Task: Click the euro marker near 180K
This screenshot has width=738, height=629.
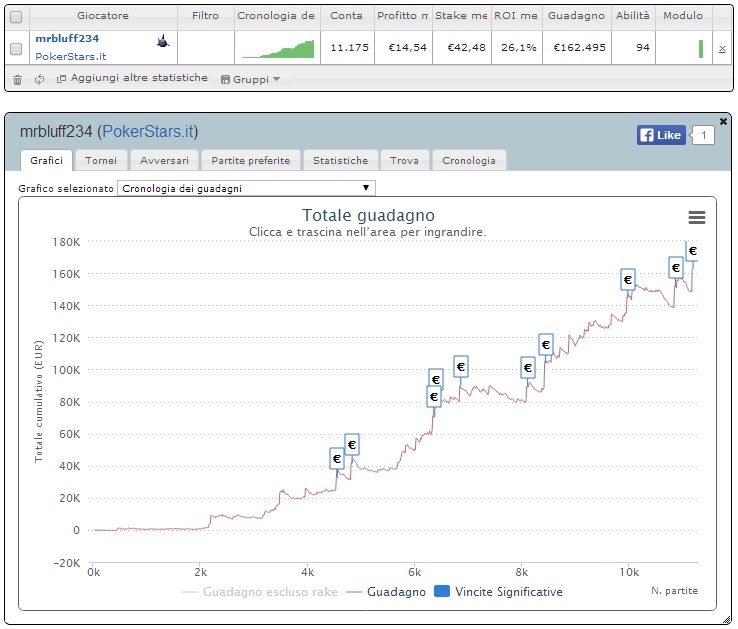Action: 692,251
